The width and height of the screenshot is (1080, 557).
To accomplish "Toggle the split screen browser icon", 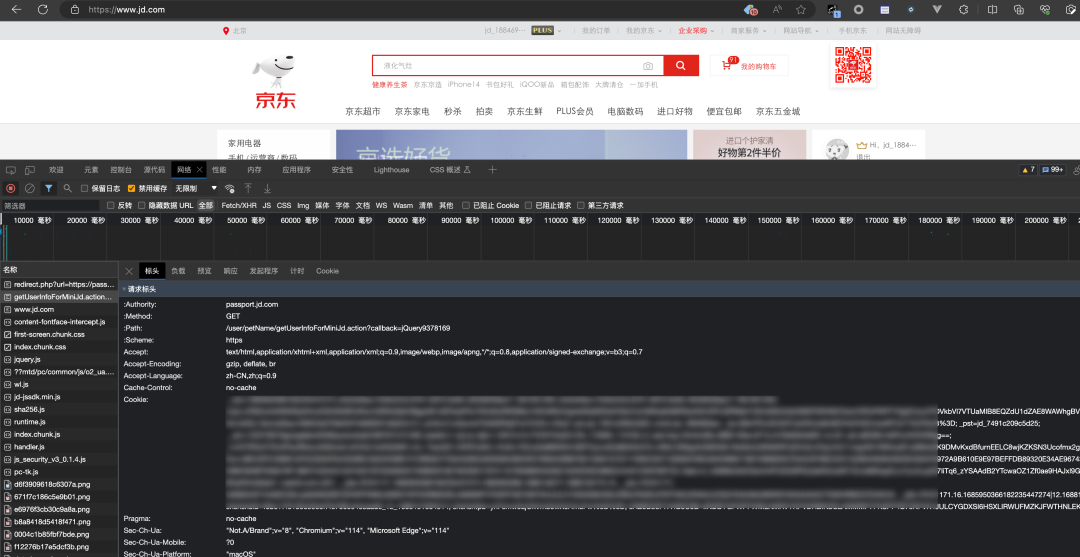I will click(x=993, y=10).
